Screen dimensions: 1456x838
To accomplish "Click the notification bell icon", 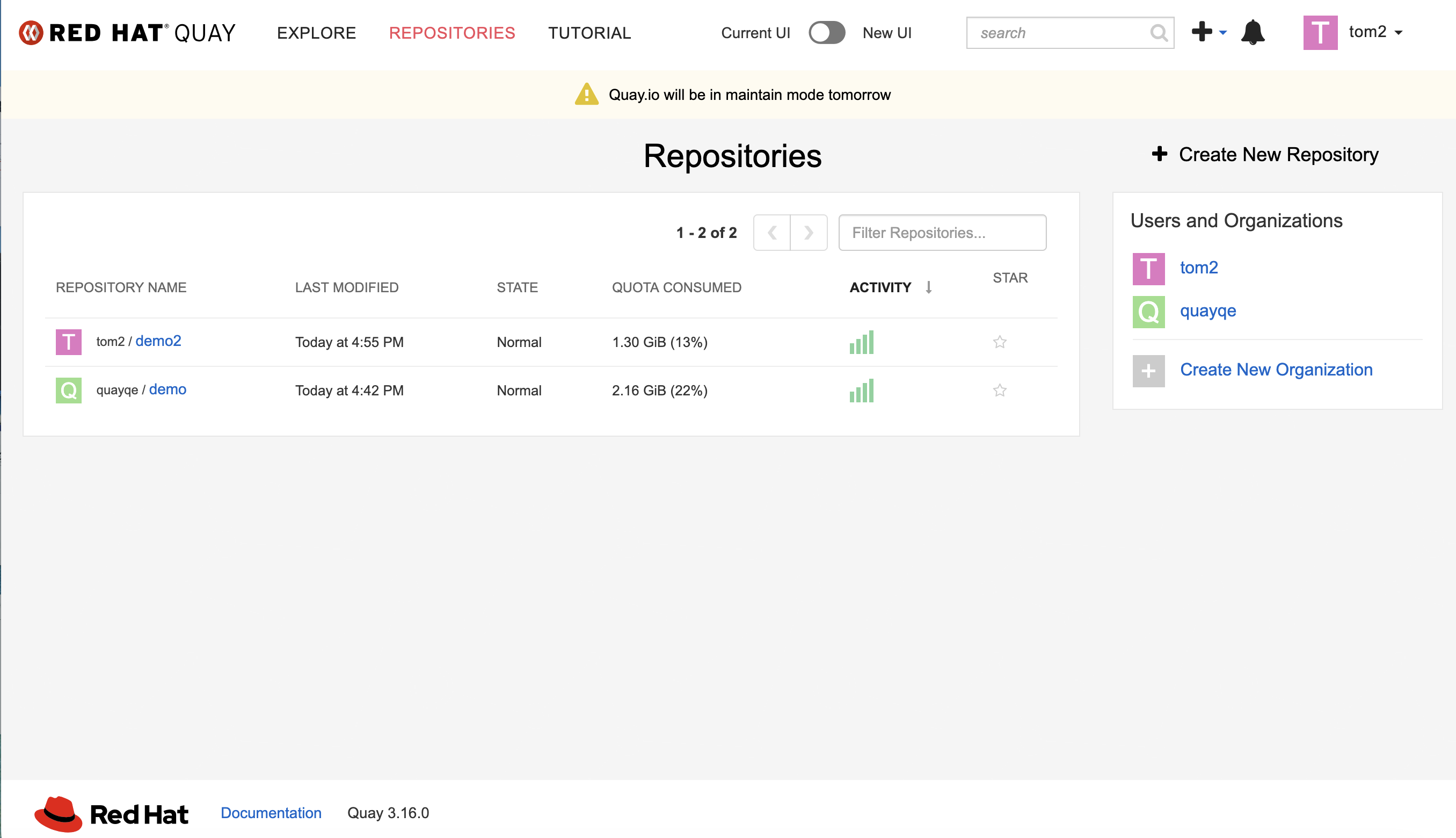I will point(1252,32).
